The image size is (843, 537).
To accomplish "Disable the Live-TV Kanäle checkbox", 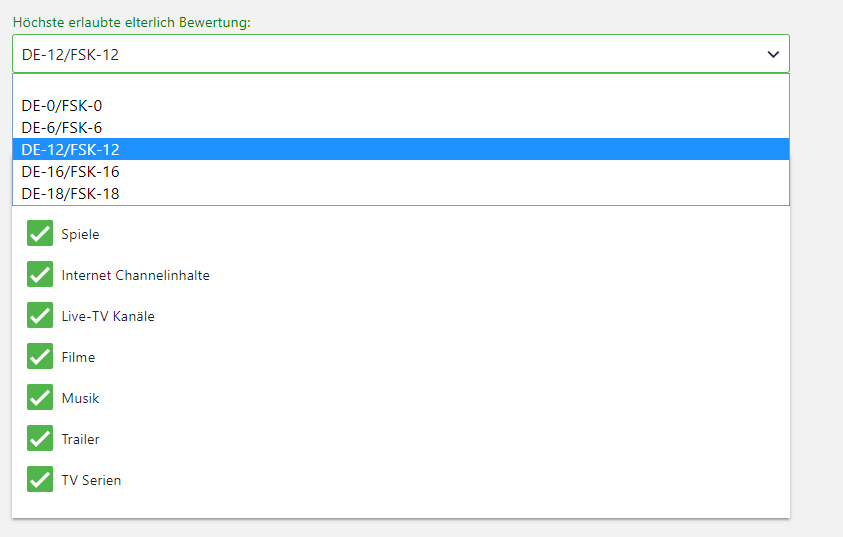I will coord(40,315).
